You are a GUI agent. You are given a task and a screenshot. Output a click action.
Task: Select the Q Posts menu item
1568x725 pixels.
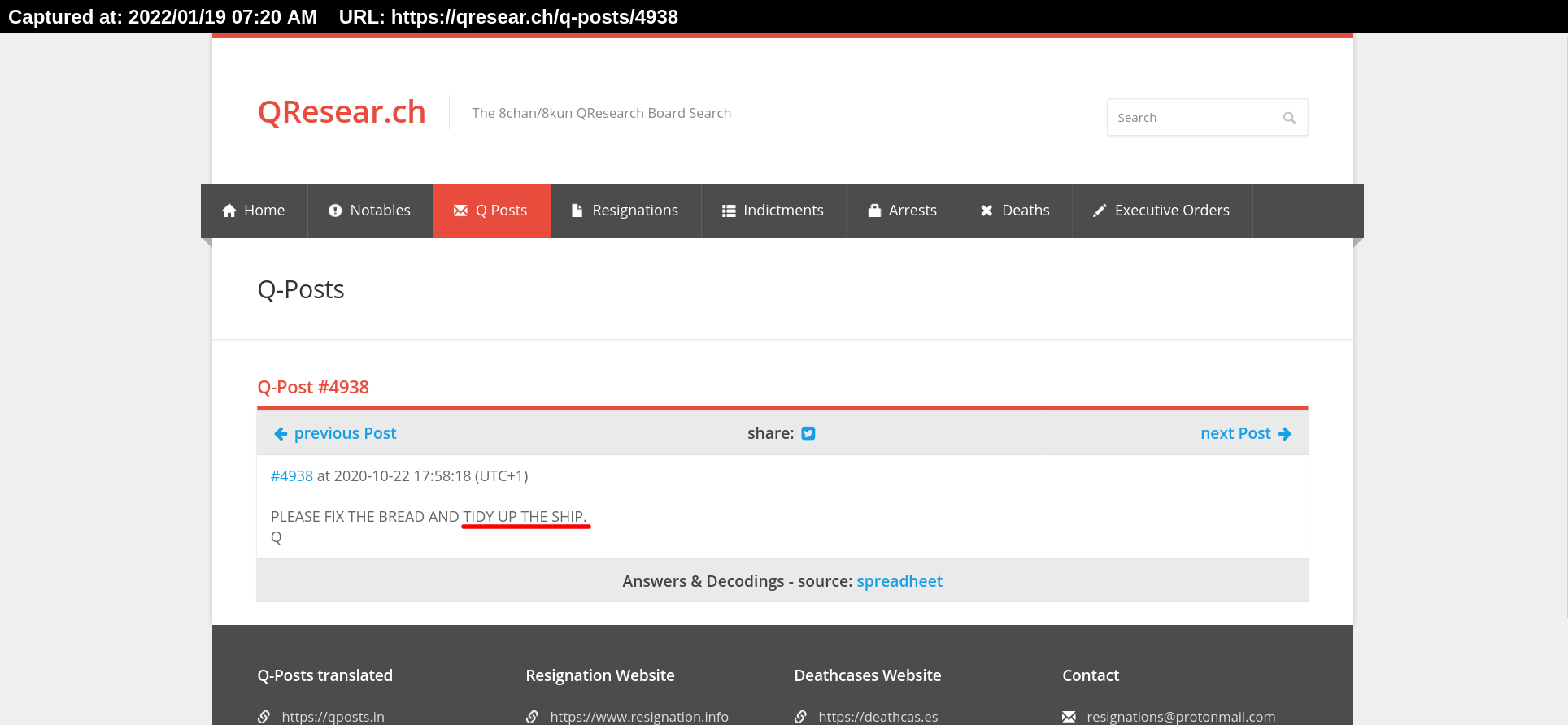point(491,211)
